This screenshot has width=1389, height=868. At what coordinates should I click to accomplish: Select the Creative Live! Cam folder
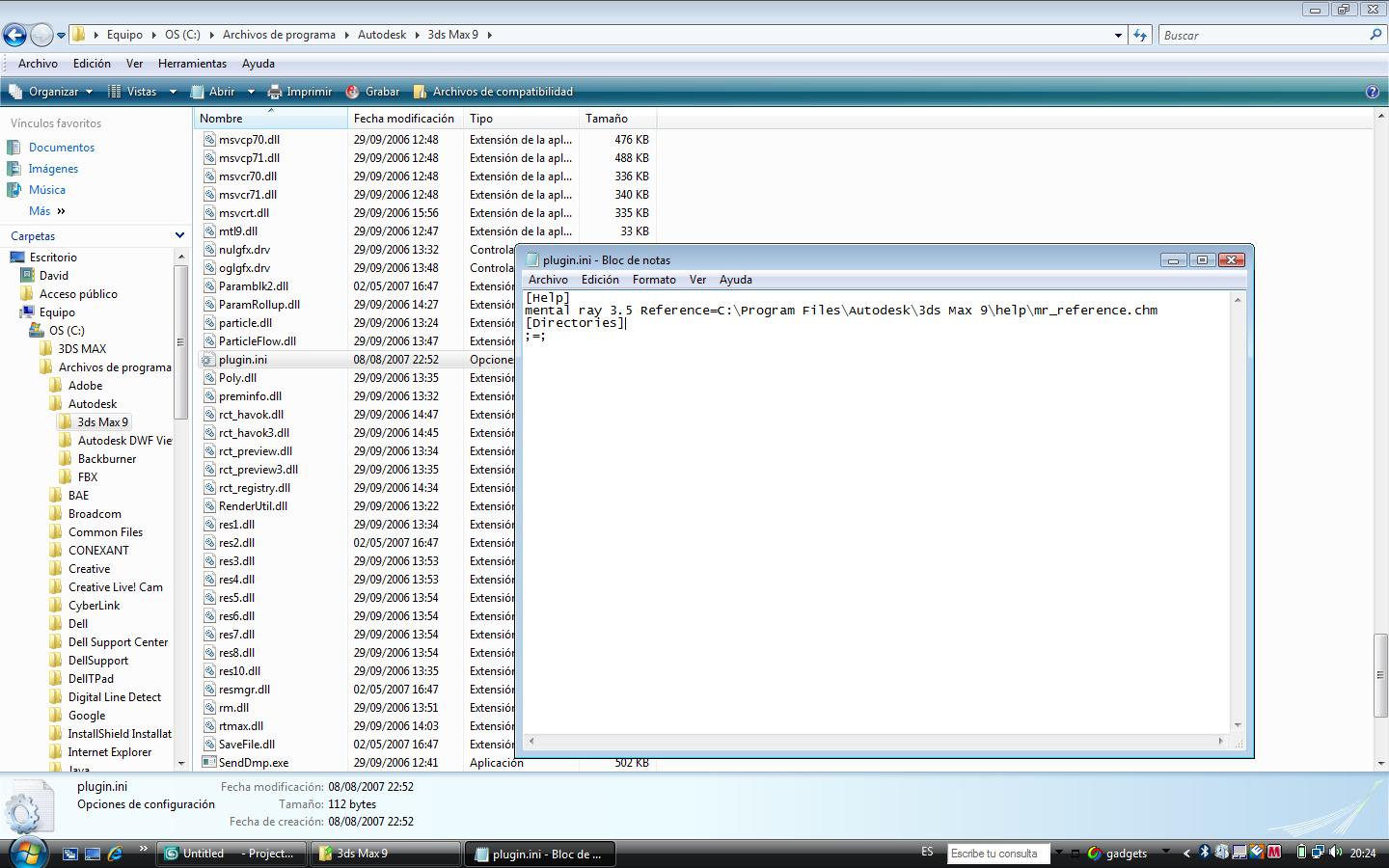[x=115, y=587]
